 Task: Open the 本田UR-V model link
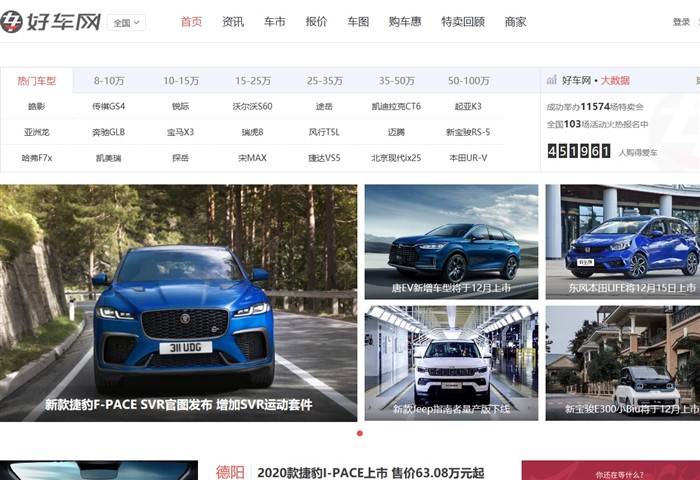pos(468,158)
